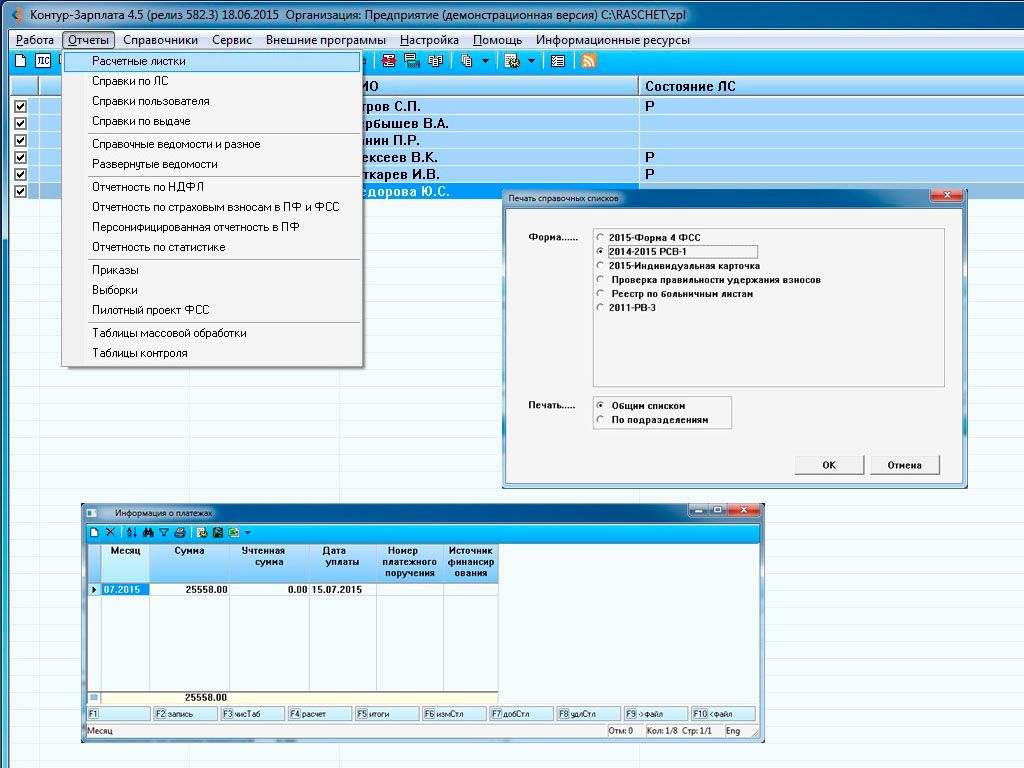1024x768 pixels.
Task: Click the ЛС personal account toolbar icon
Action: tap(43, 61)
